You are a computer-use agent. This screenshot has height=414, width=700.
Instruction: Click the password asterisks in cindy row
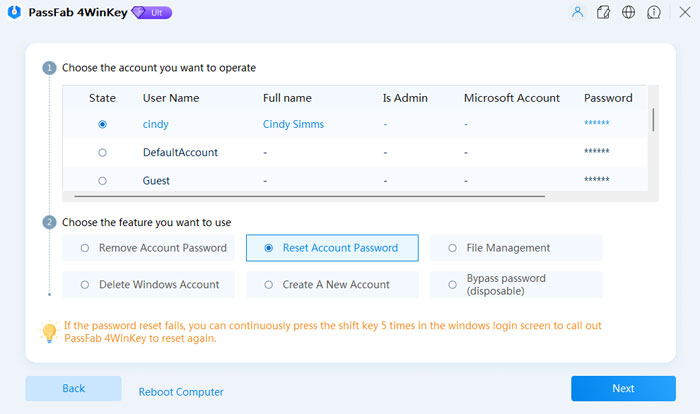pos(596,123)
